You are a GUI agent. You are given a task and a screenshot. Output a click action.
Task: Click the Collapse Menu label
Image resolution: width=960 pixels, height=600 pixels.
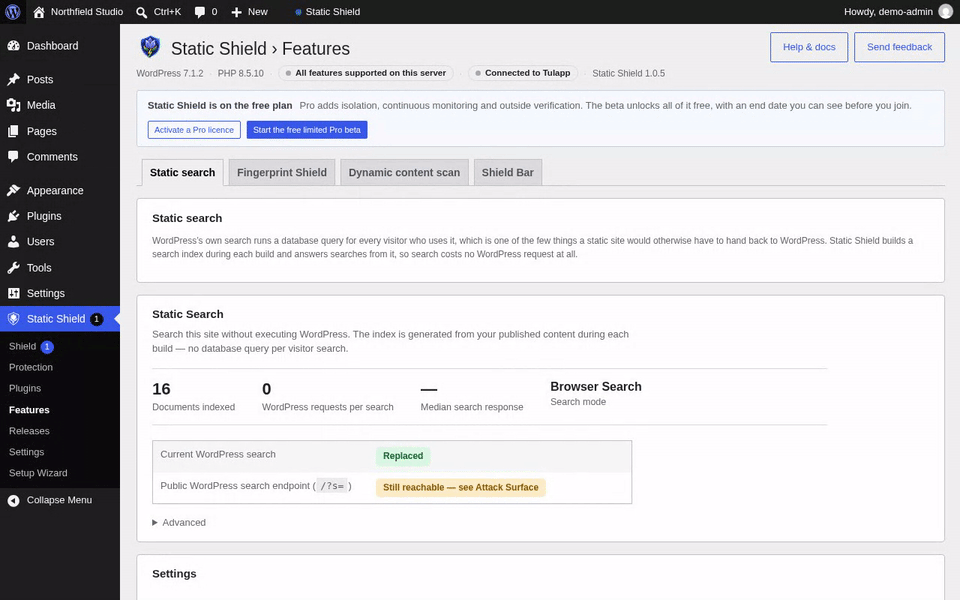(59, 500)
